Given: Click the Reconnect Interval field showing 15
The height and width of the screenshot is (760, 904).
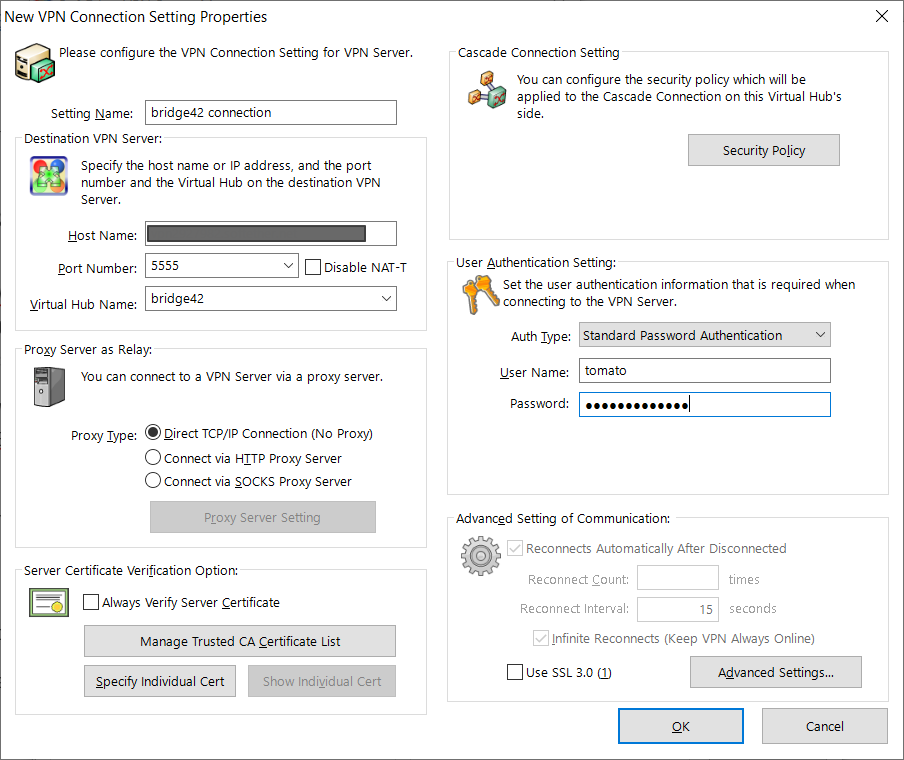Looking at the screenshot, I should pos(678,608).
